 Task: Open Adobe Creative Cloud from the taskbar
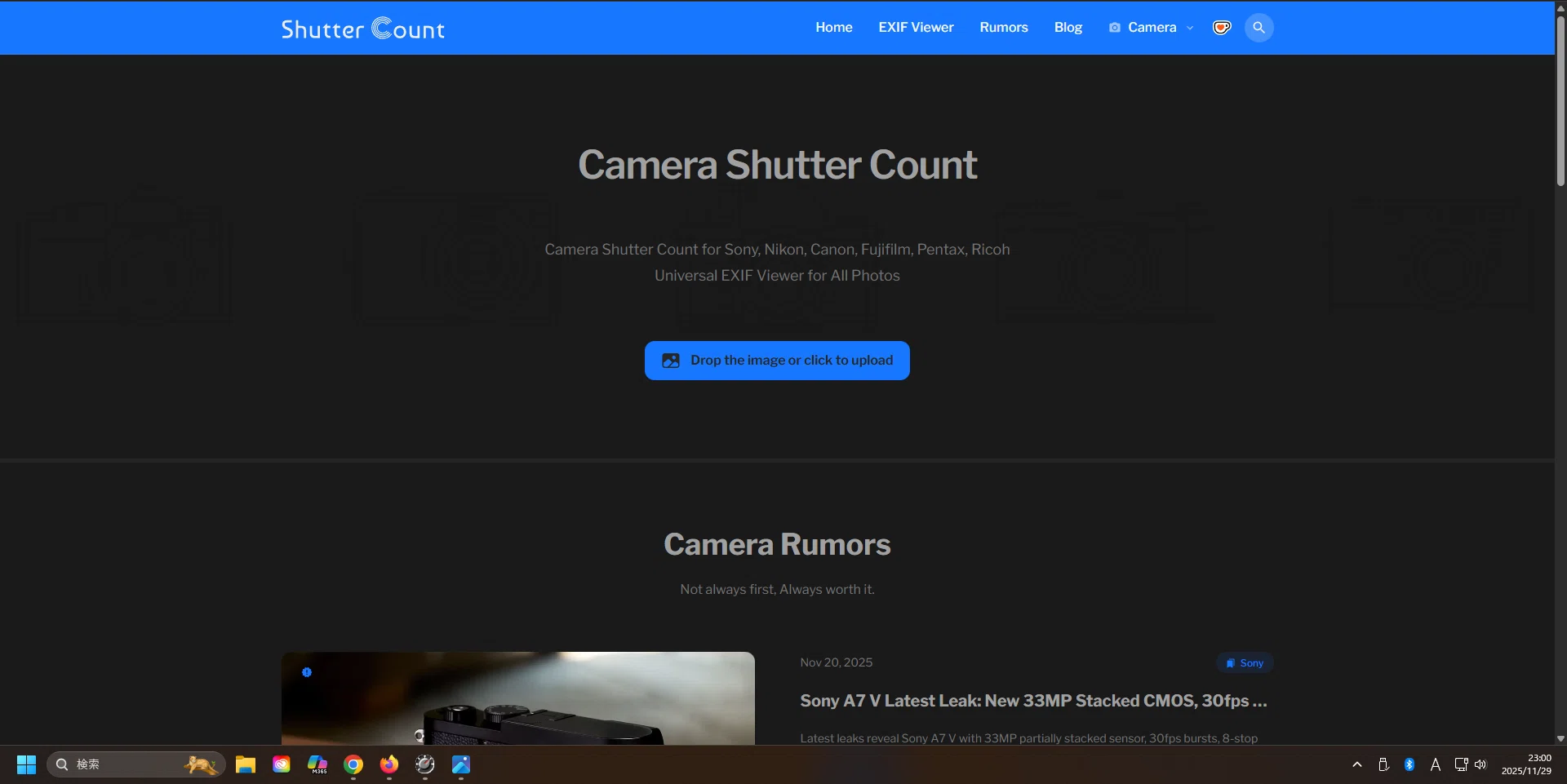tap(282, 764)
